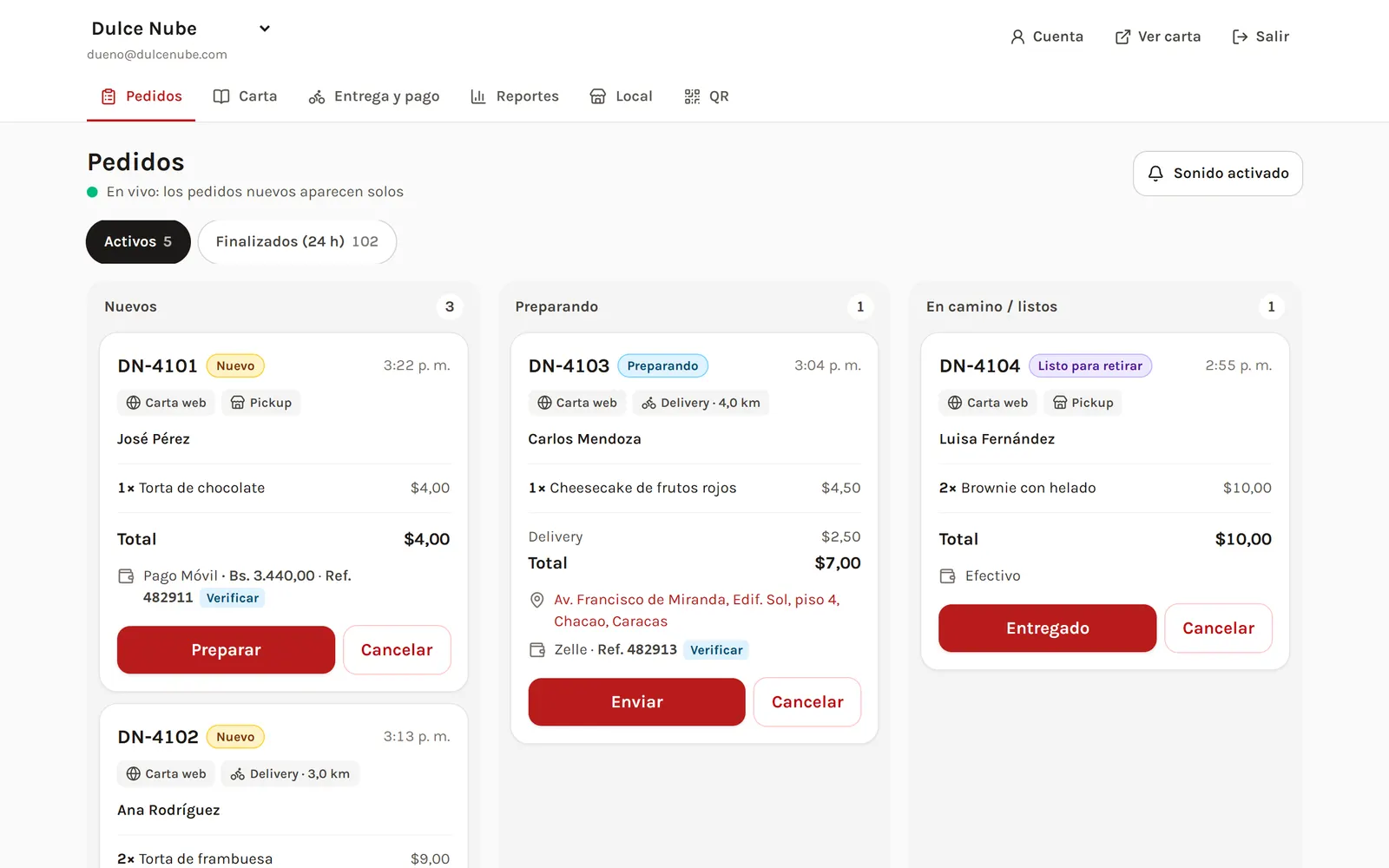Click the globe icon in DN-4101 Carta web
This screenshot has width=1389, height=868.
133,403
